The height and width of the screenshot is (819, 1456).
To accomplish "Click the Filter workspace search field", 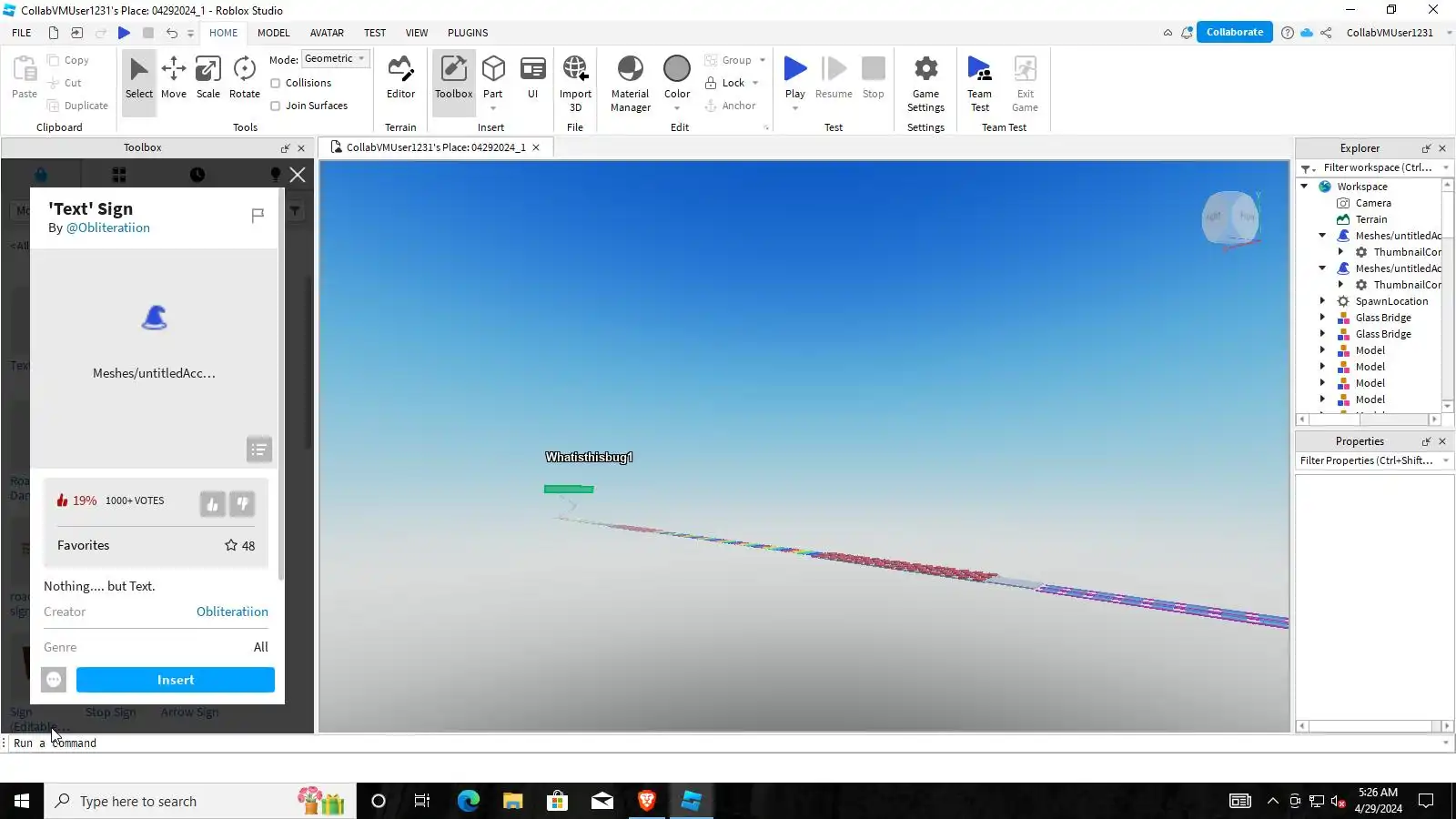I will pos(1378,167).
